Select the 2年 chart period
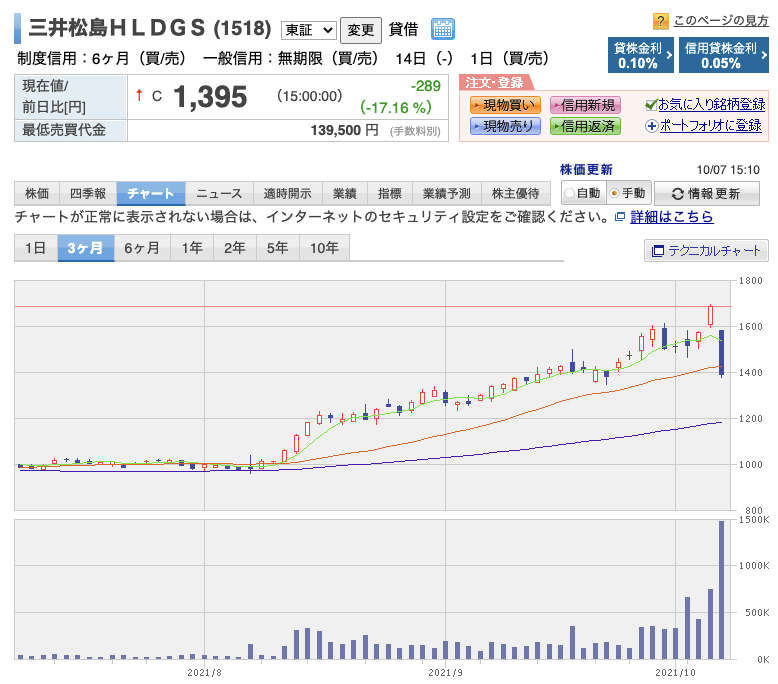778x684 pixels. point(235,248)
